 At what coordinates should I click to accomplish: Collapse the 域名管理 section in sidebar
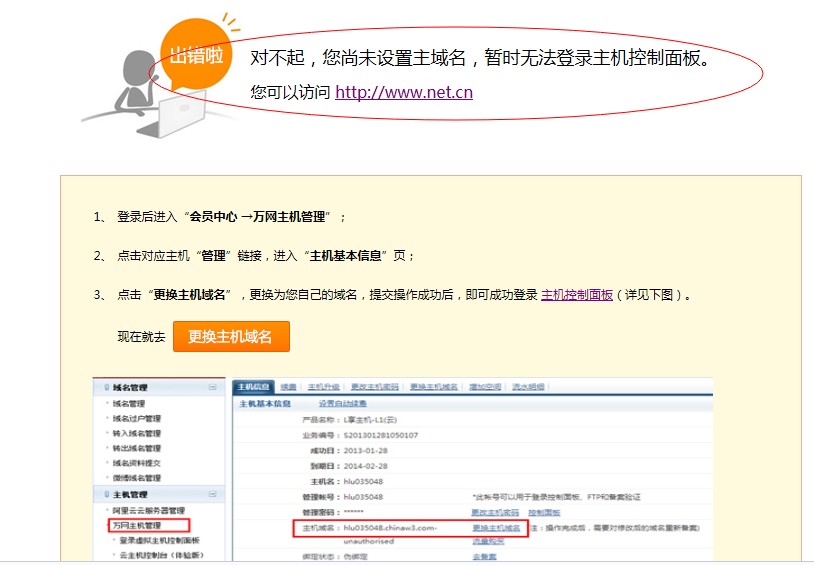pos(212,387)
